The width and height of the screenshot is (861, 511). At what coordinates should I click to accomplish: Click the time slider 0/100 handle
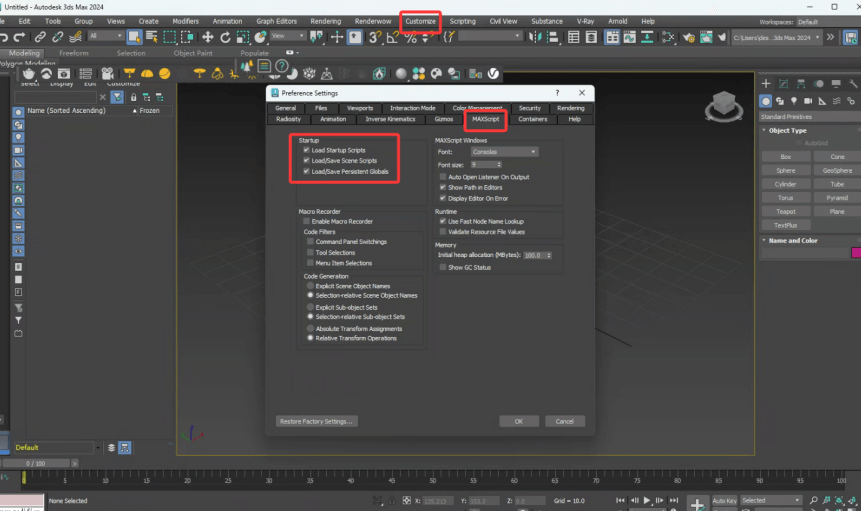click(x=36, y=463)
